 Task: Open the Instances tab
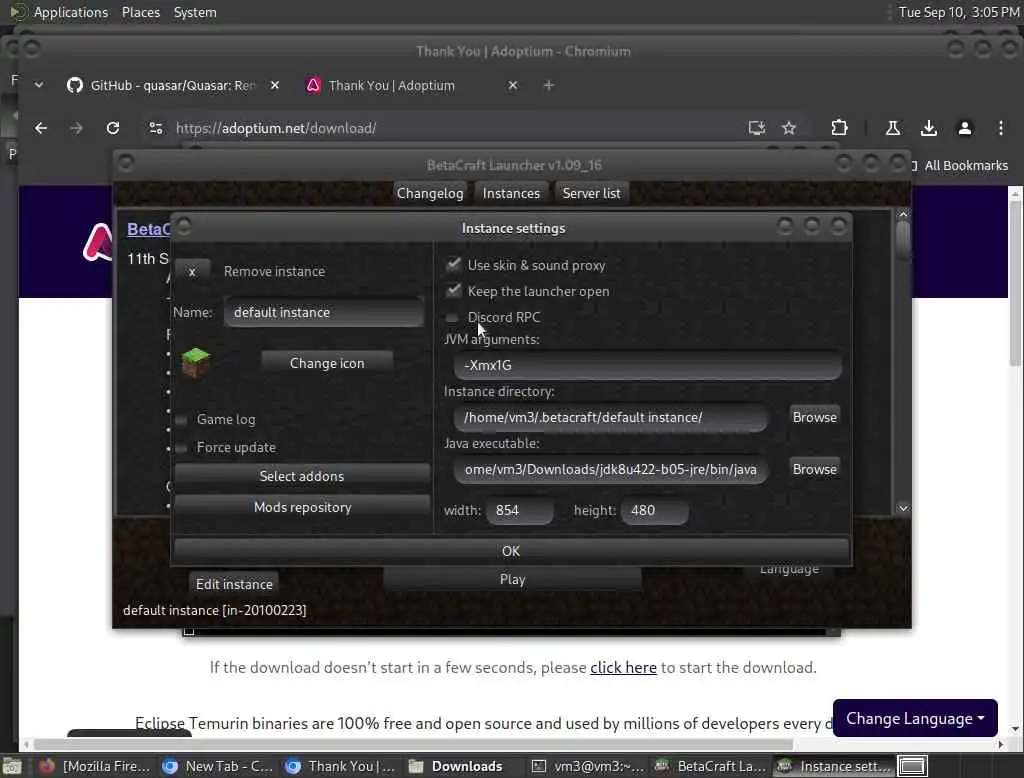tap(511, 193)
